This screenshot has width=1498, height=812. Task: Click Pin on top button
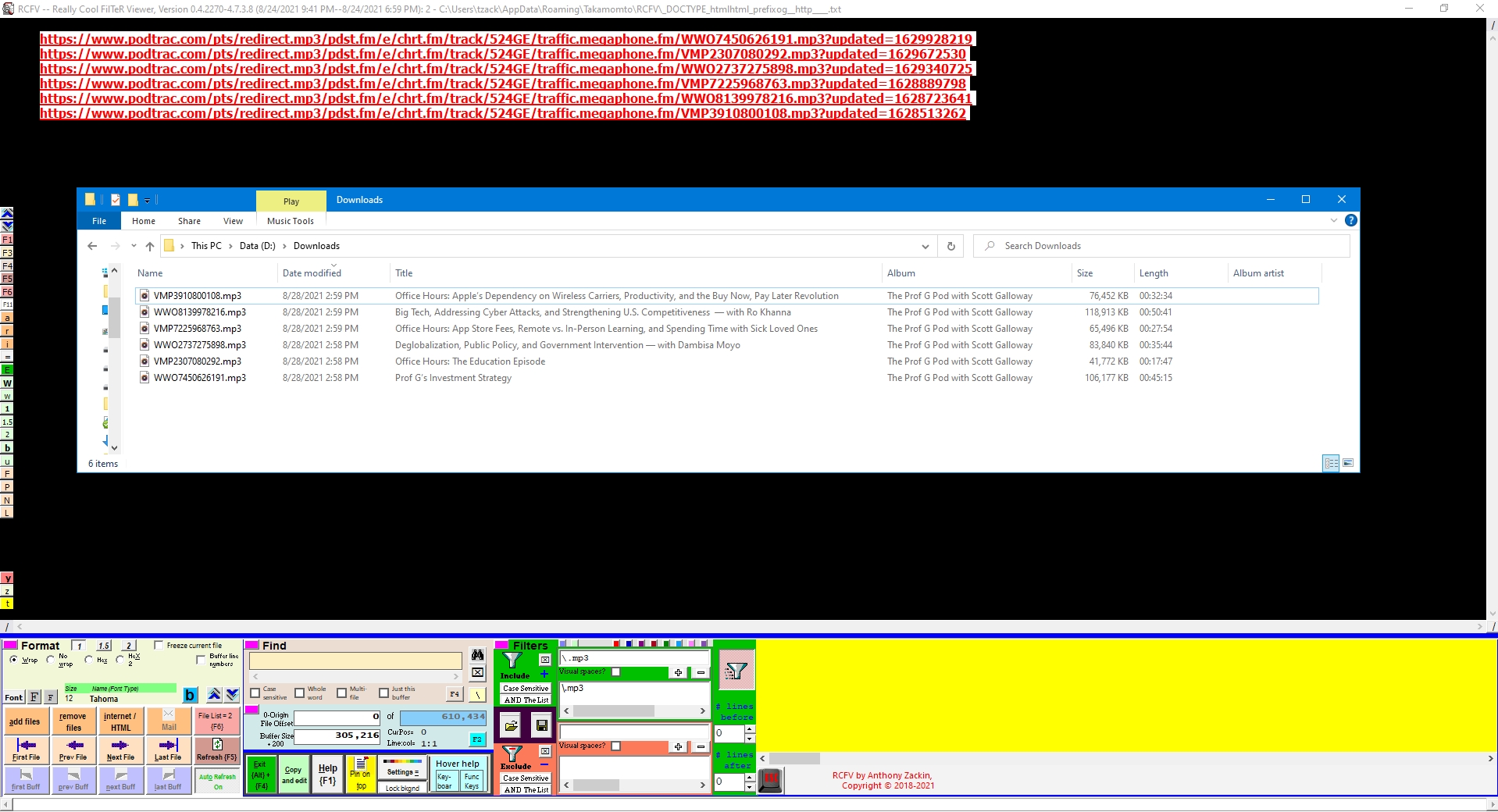point(361,775)
